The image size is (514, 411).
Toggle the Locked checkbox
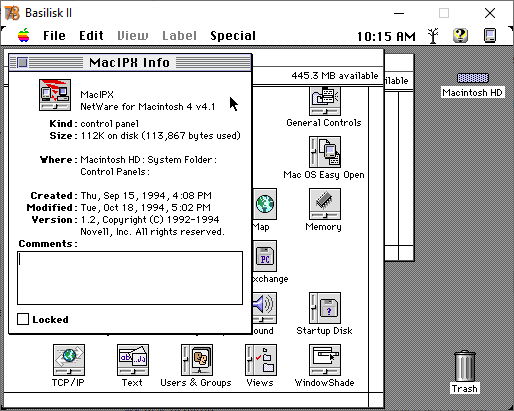click(23, 319)
